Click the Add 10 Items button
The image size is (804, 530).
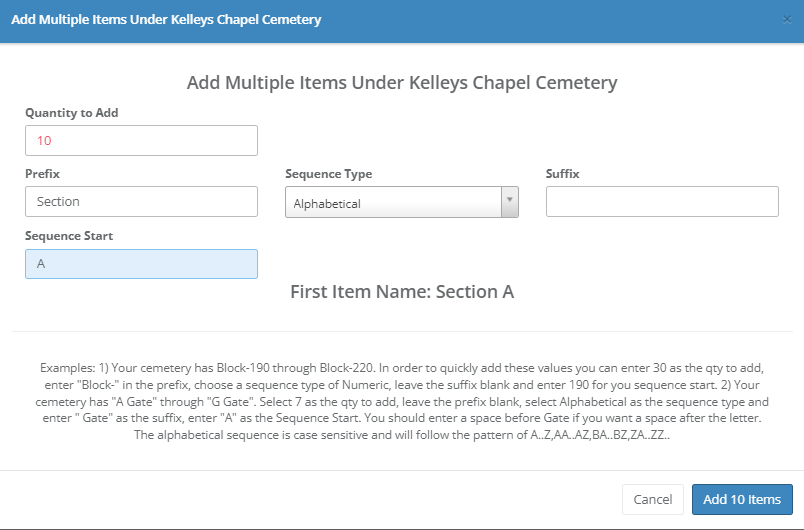click(x=742, y=499)
